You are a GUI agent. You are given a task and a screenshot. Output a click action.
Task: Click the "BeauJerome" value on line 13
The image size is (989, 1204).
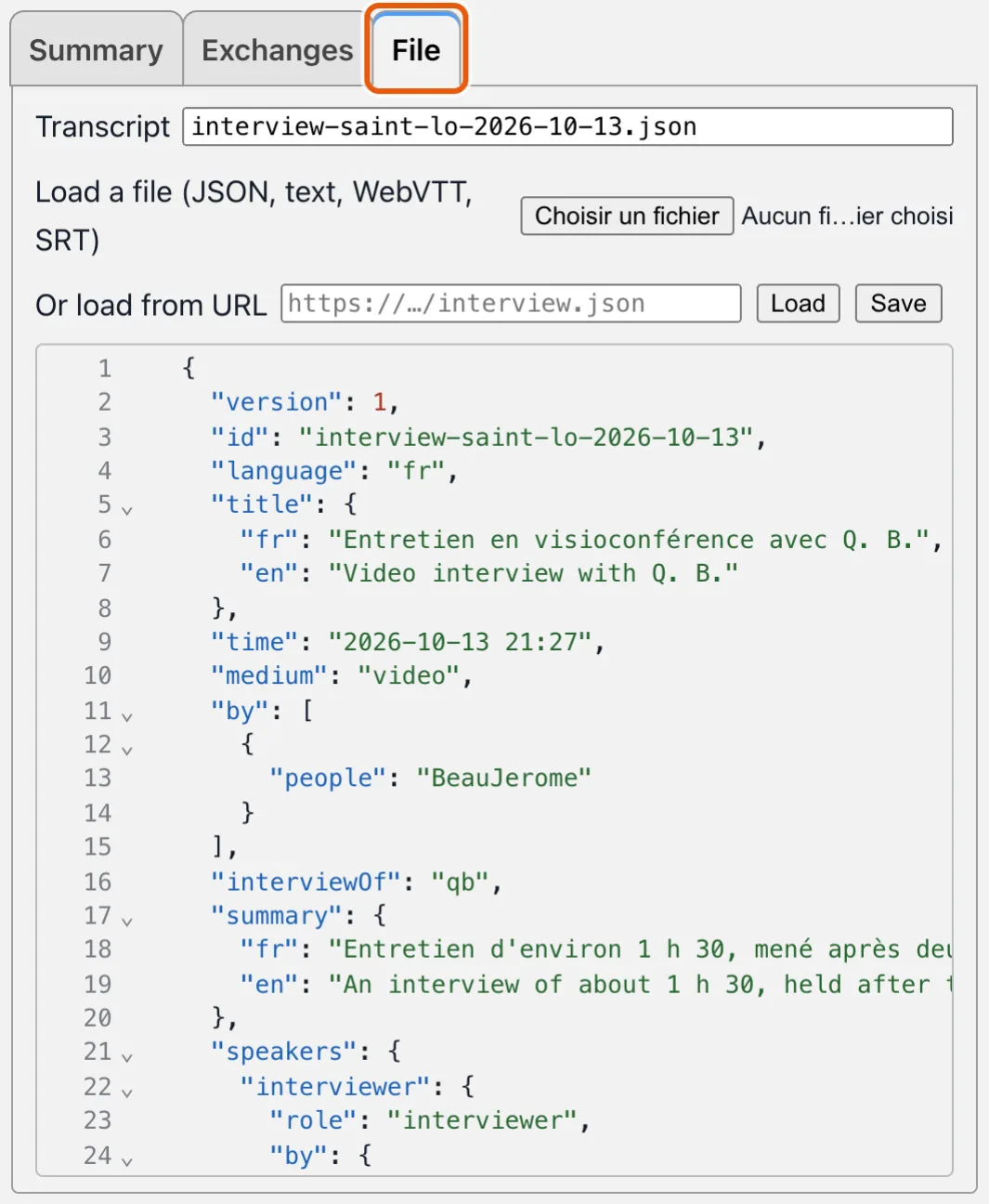tap(503, 778)
